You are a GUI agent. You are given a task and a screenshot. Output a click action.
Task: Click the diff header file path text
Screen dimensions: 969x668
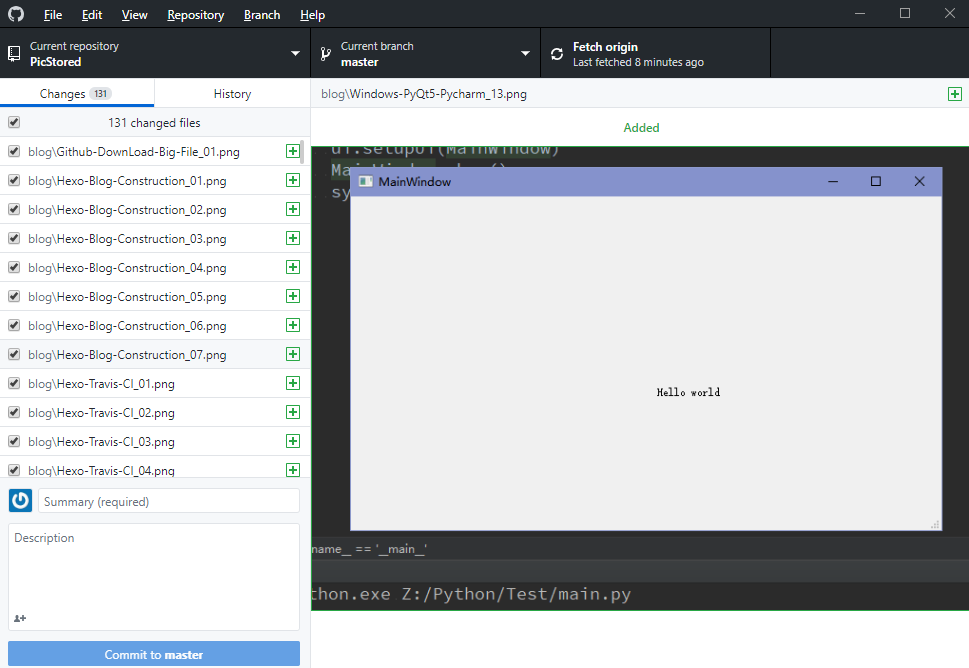(424, 94)
